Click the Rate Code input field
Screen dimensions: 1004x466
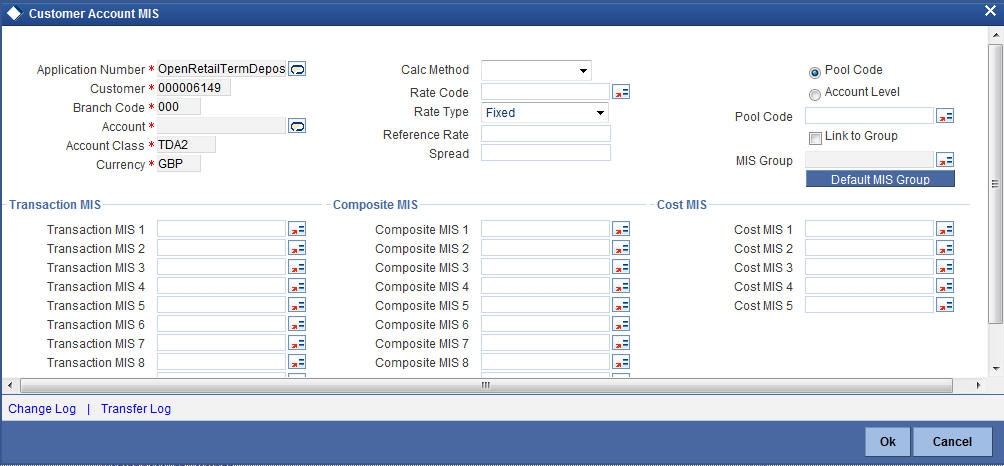coord(546,92)
